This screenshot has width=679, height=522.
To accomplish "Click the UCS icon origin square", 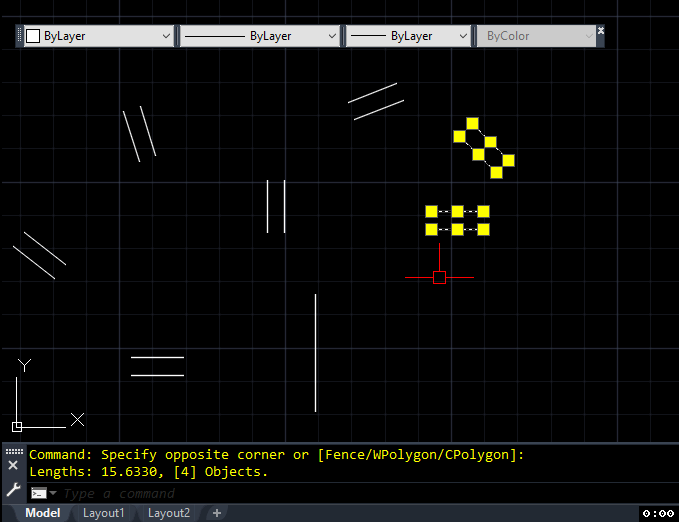I will tap(17, 427).
